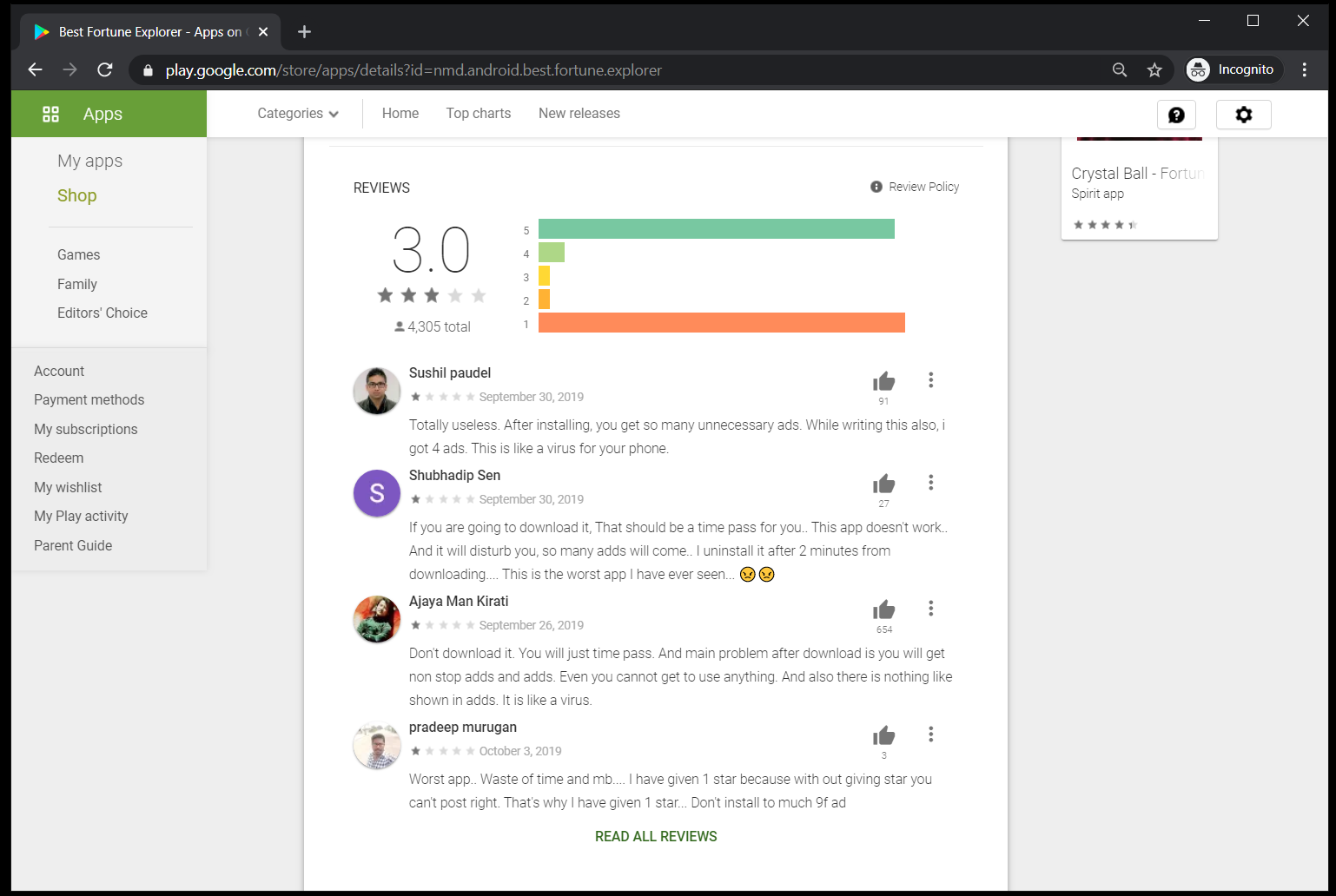Click the Incognito icon in the toolbar

(1198, 69)
